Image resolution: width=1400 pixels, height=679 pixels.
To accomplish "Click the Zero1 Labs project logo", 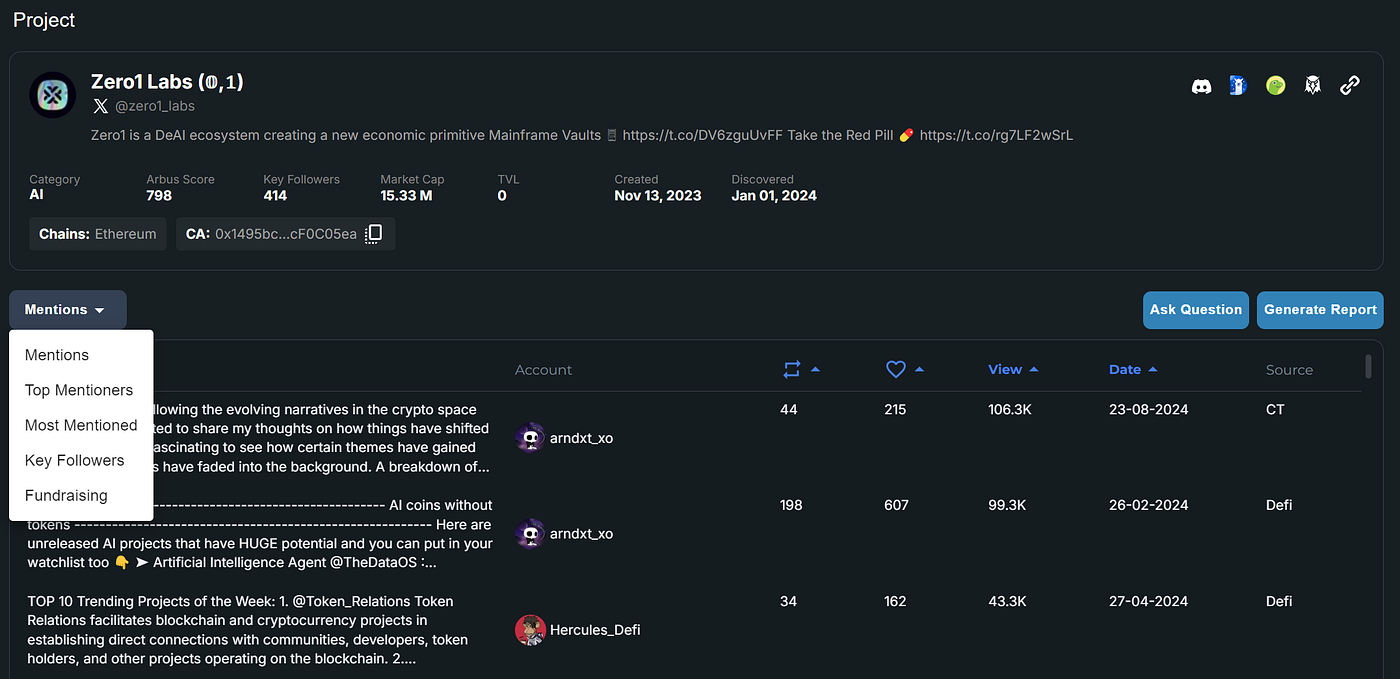I will [53, 95].
